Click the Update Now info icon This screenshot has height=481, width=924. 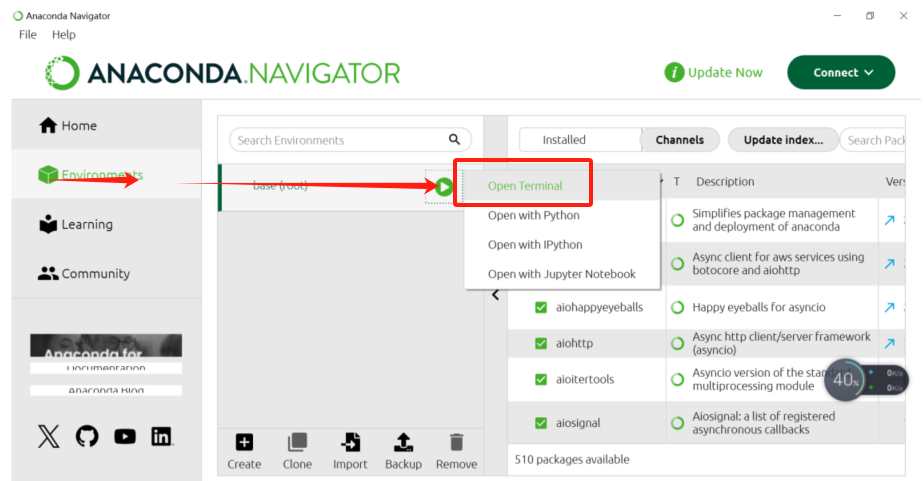tap(674, 73)
